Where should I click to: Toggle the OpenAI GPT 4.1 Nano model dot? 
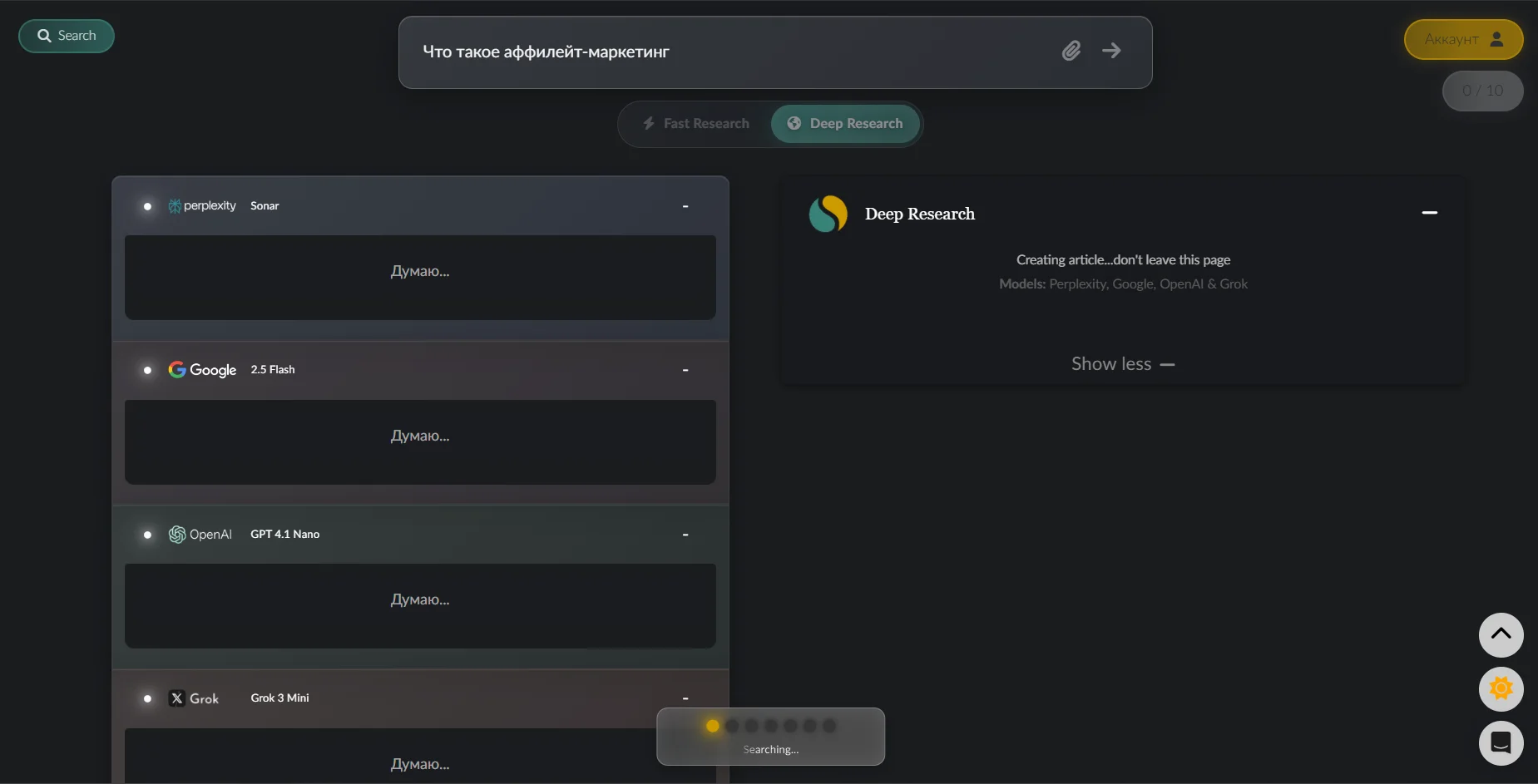pos(147,535)
